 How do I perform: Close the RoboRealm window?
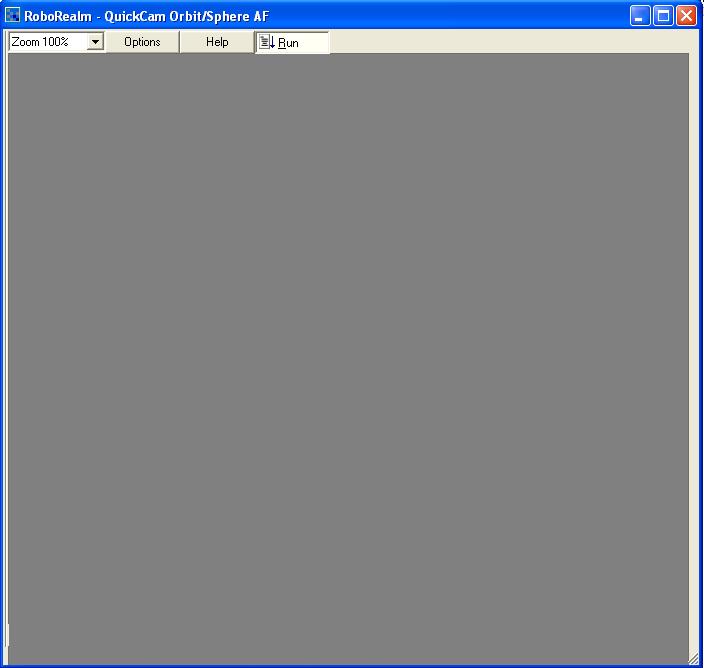tap(686, 16)
